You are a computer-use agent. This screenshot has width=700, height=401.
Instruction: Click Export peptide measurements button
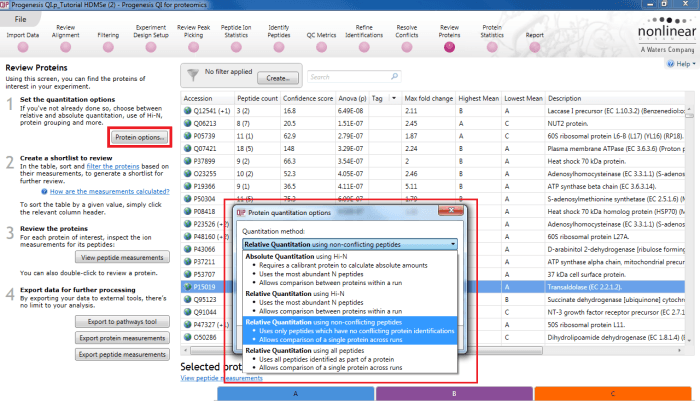(x=122, y=354)
